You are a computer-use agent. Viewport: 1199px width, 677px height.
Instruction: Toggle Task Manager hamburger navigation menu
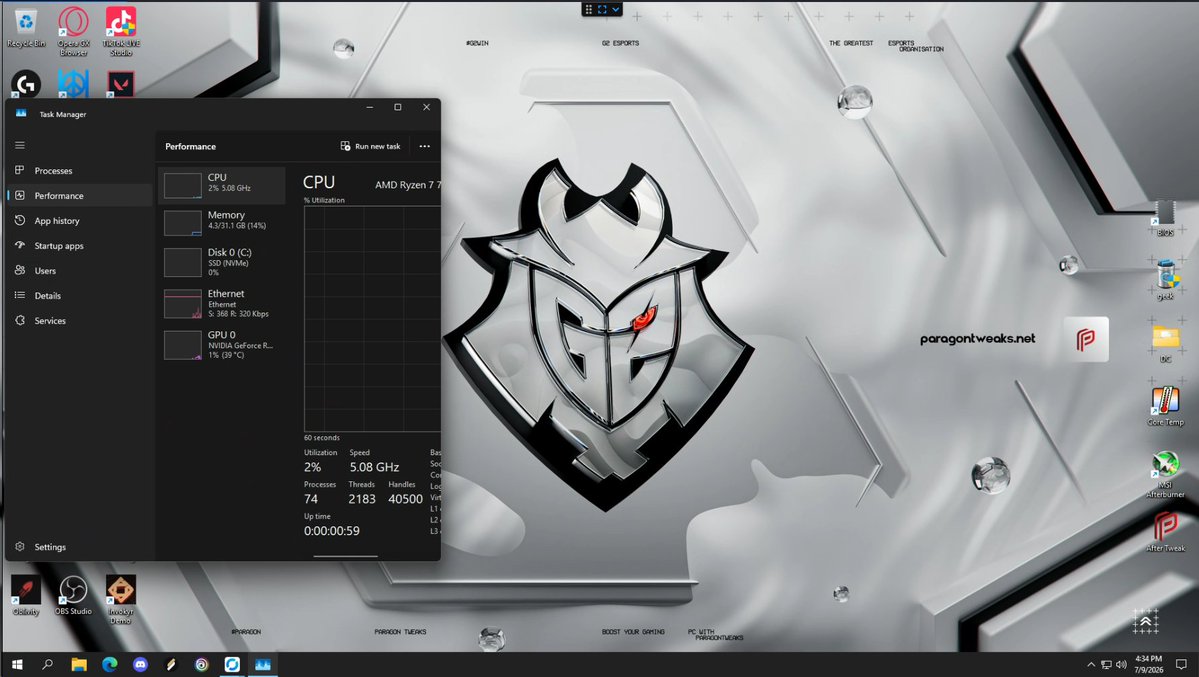click(x=20, y=145)
